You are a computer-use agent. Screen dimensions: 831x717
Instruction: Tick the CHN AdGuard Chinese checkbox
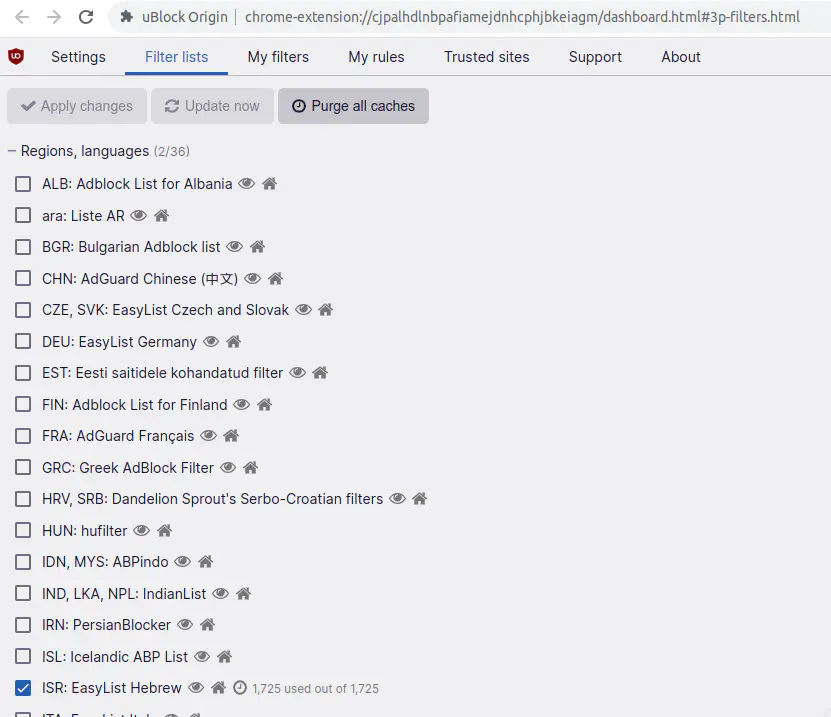tap(23, 279)
